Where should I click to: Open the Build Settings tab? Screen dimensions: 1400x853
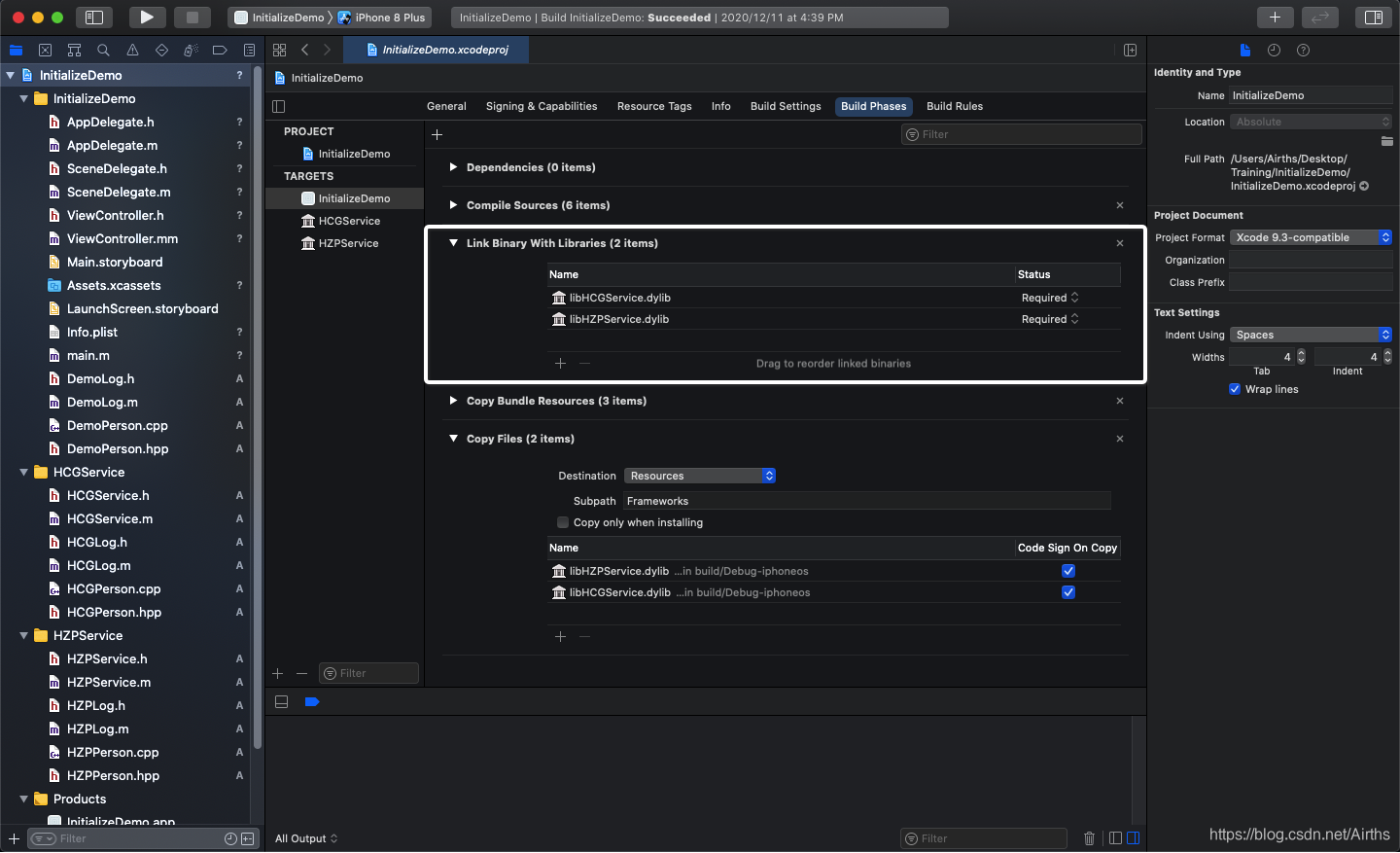pos(786,106)
